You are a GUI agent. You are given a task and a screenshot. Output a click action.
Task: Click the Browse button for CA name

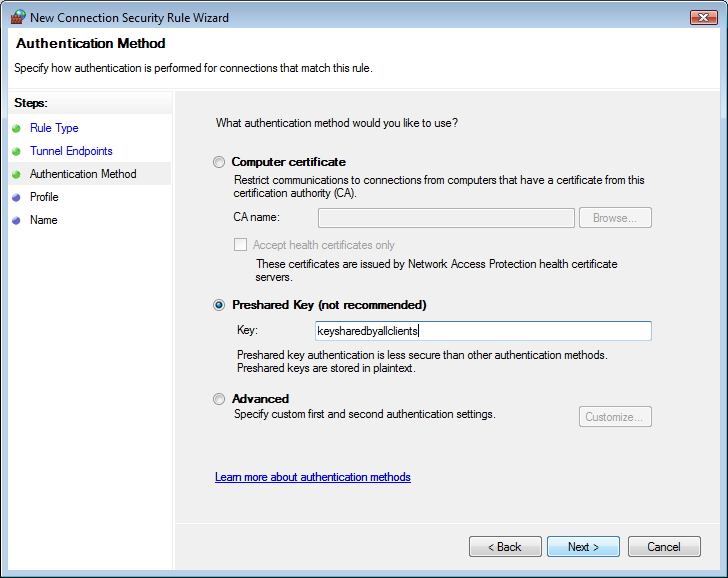(x=615, y=218)
